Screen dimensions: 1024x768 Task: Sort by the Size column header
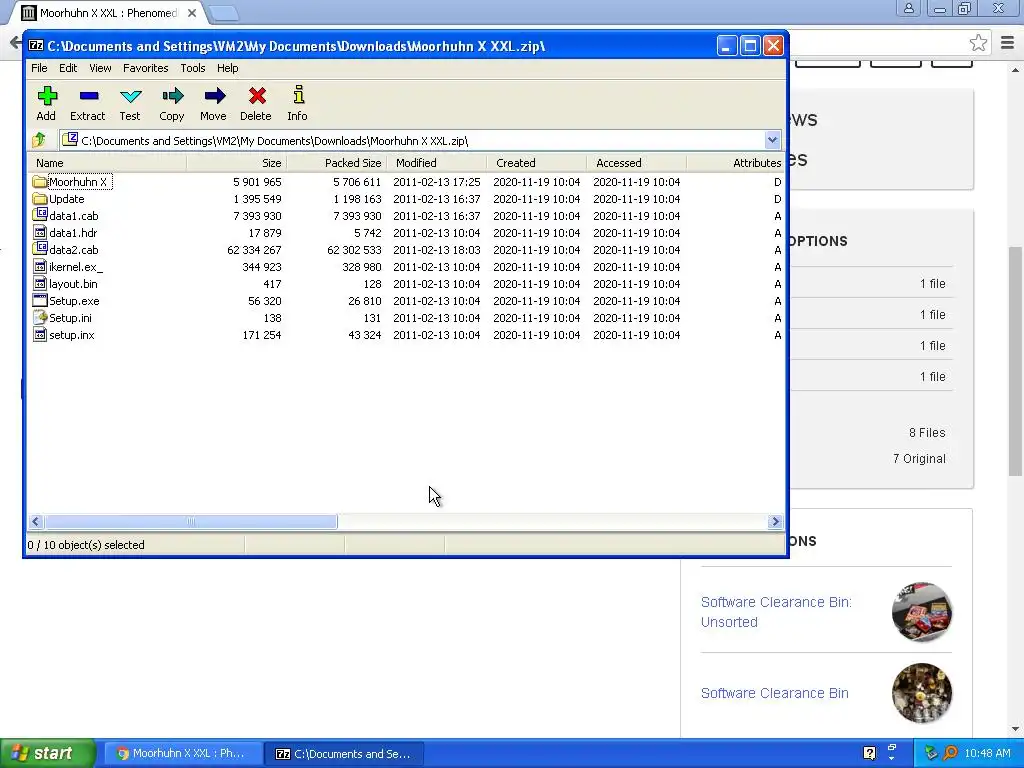click(x=236, y=163)
